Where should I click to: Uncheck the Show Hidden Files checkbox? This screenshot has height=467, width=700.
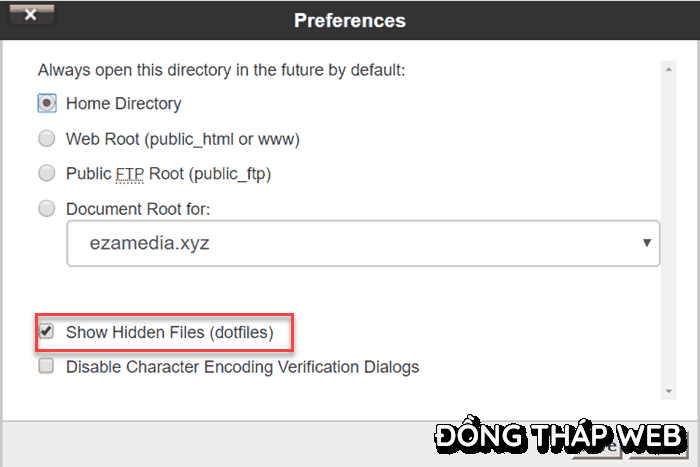click(46, 331)
